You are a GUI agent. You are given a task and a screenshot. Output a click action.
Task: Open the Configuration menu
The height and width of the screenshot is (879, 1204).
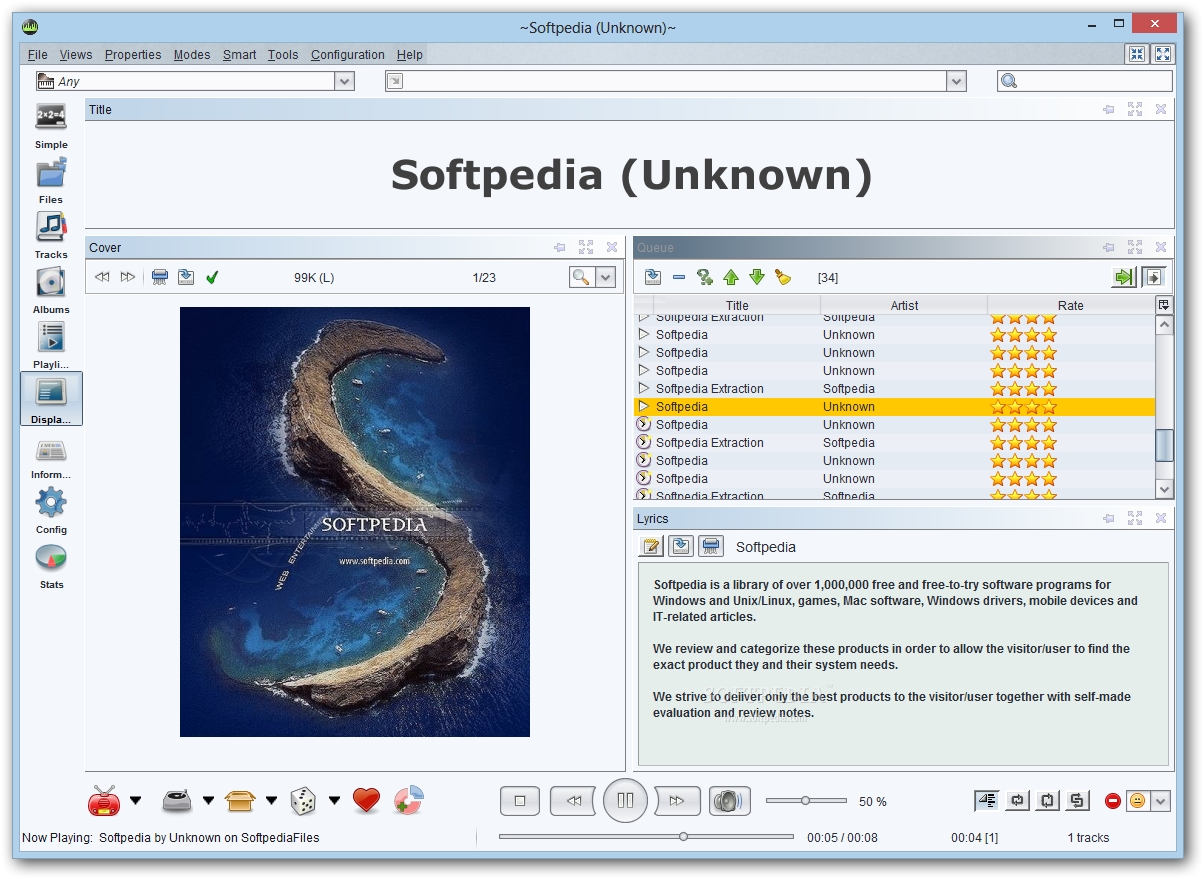coord(347,55)
